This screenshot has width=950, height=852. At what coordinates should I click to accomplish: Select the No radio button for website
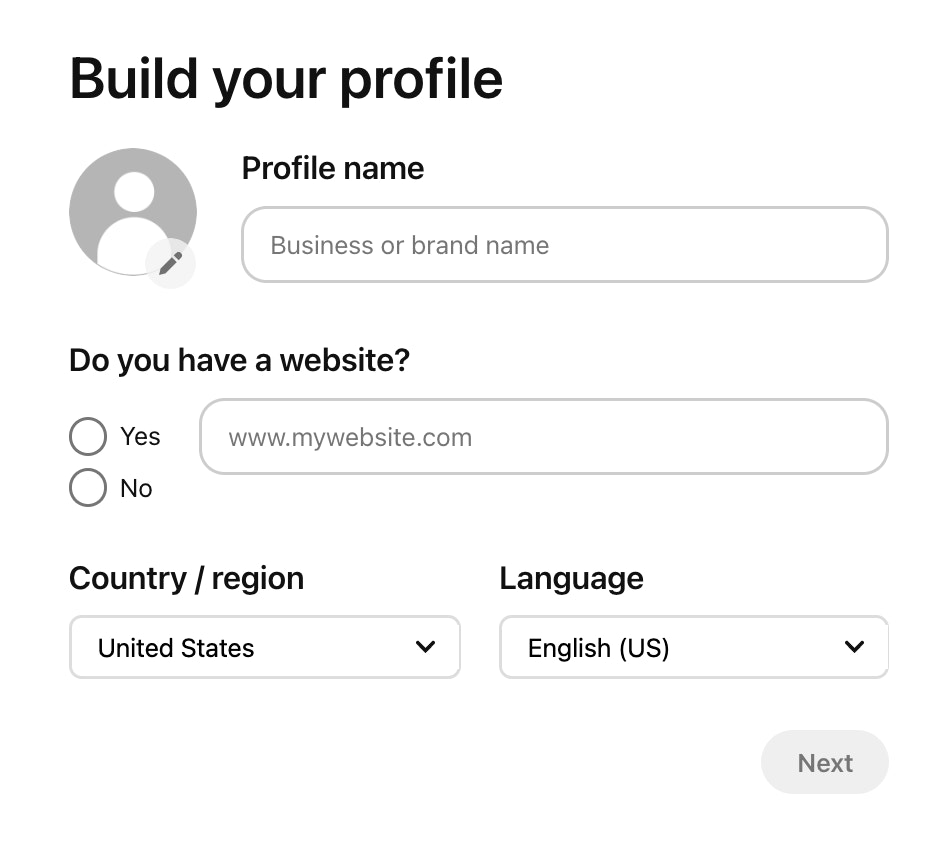pos(88,488)
